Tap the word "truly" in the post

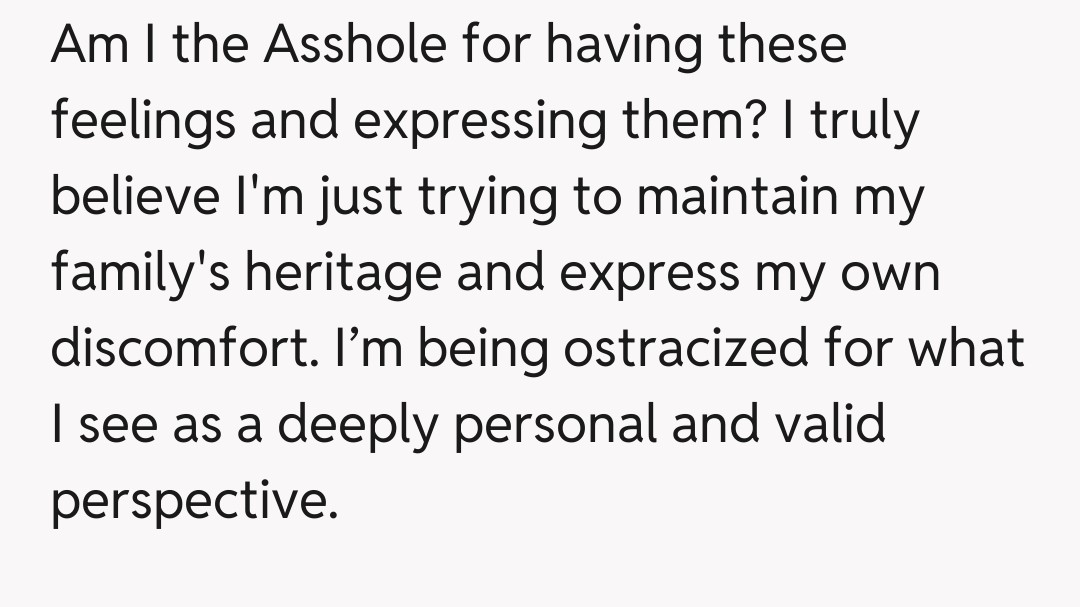tap(864, 123)
